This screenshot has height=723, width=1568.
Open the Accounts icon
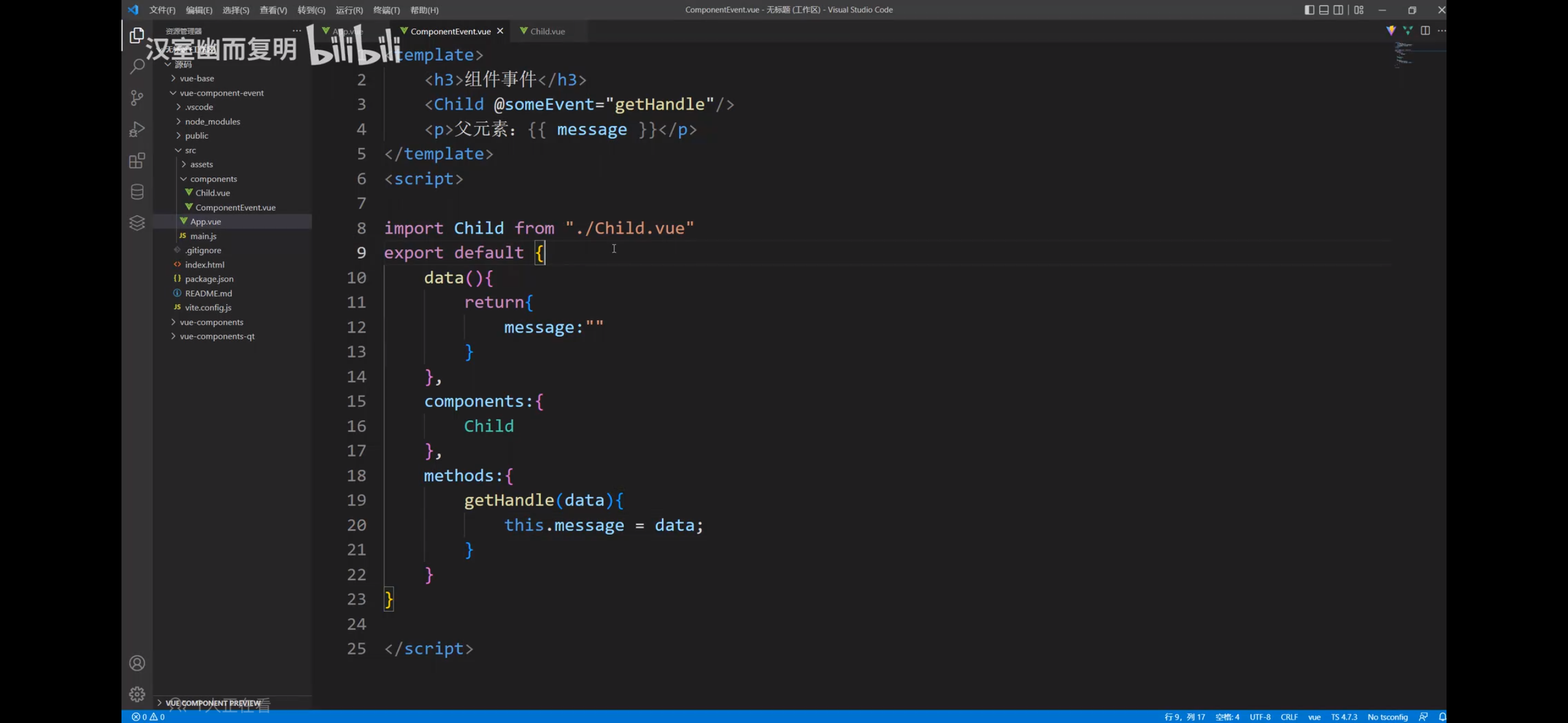tap(137, 663)
